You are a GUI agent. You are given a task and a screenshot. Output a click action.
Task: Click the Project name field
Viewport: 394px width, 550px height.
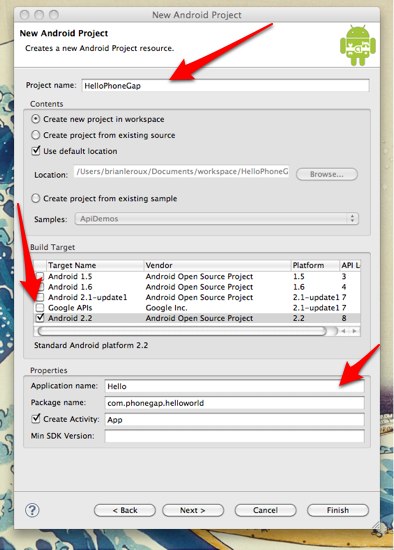[x=225, y=86]
